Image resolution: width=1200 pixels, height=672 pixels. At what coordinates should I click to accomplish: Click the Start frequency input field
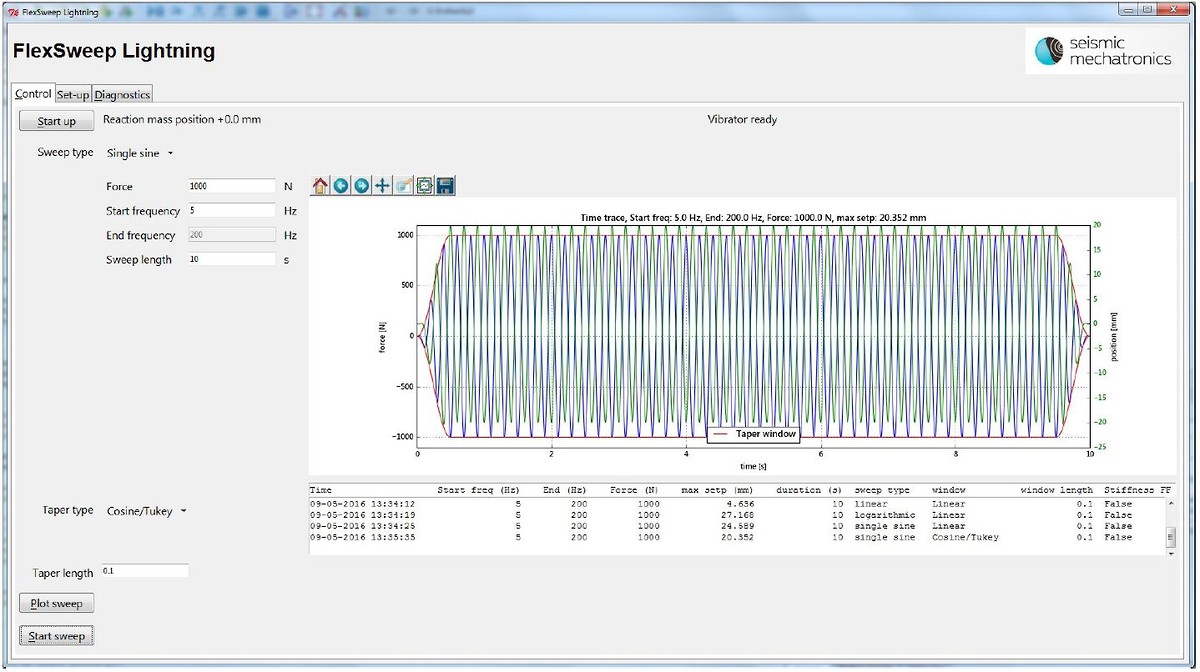point(231,211)
